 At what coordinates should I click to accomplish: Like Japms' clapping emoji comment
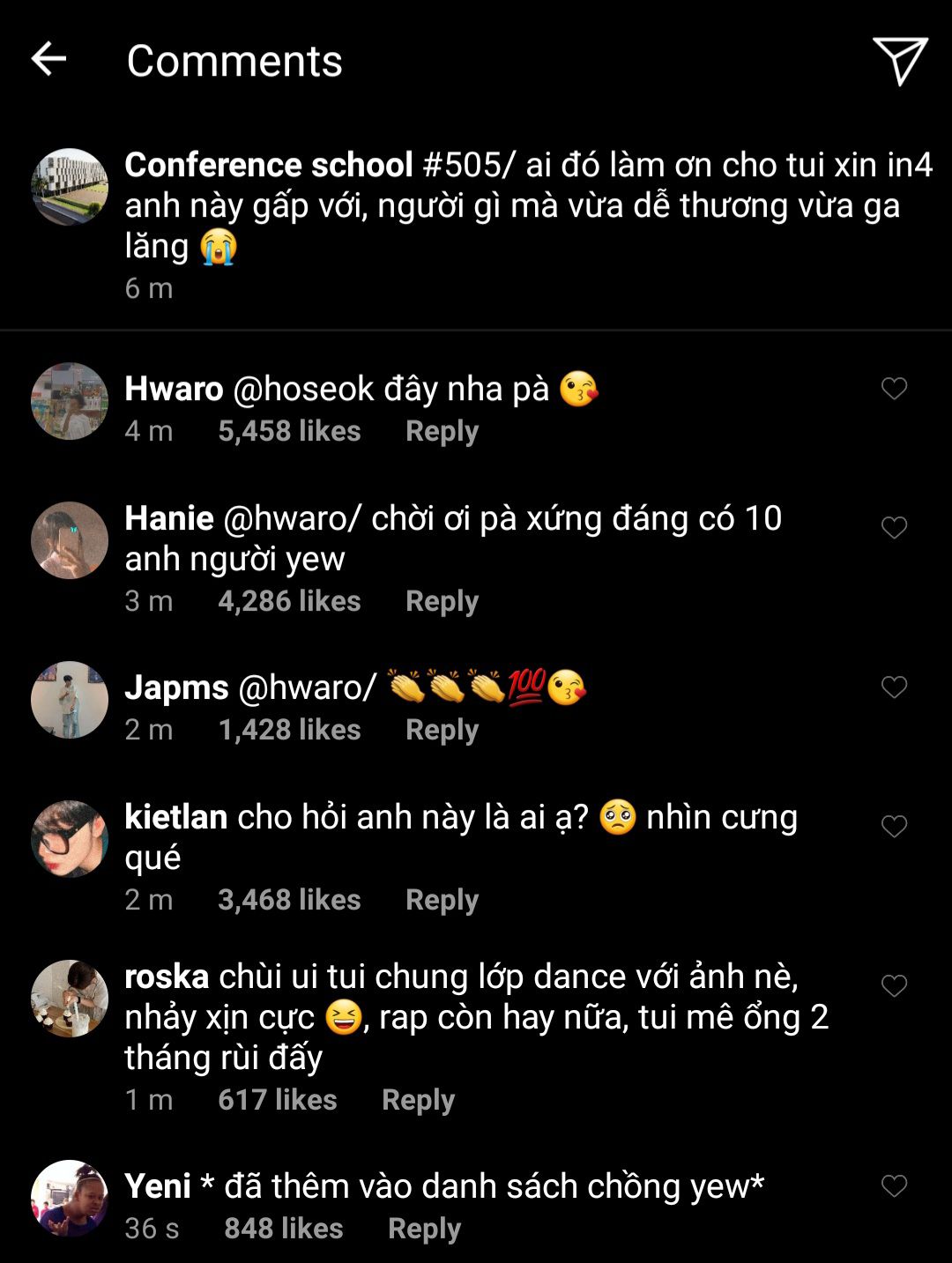[x=894, y=687]
